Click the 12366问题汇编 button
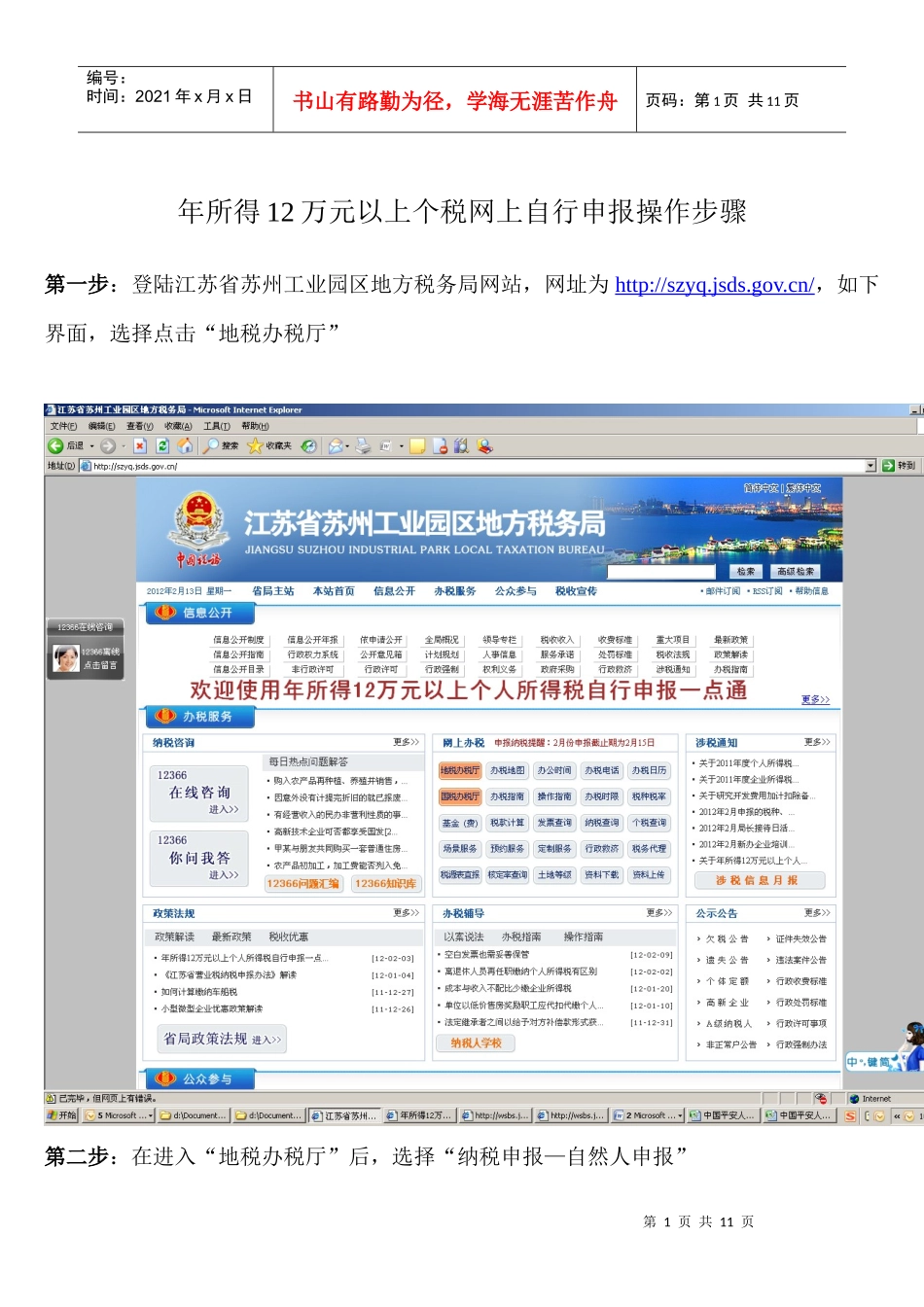Screen dimensions: 924x1307 [303, 883]
